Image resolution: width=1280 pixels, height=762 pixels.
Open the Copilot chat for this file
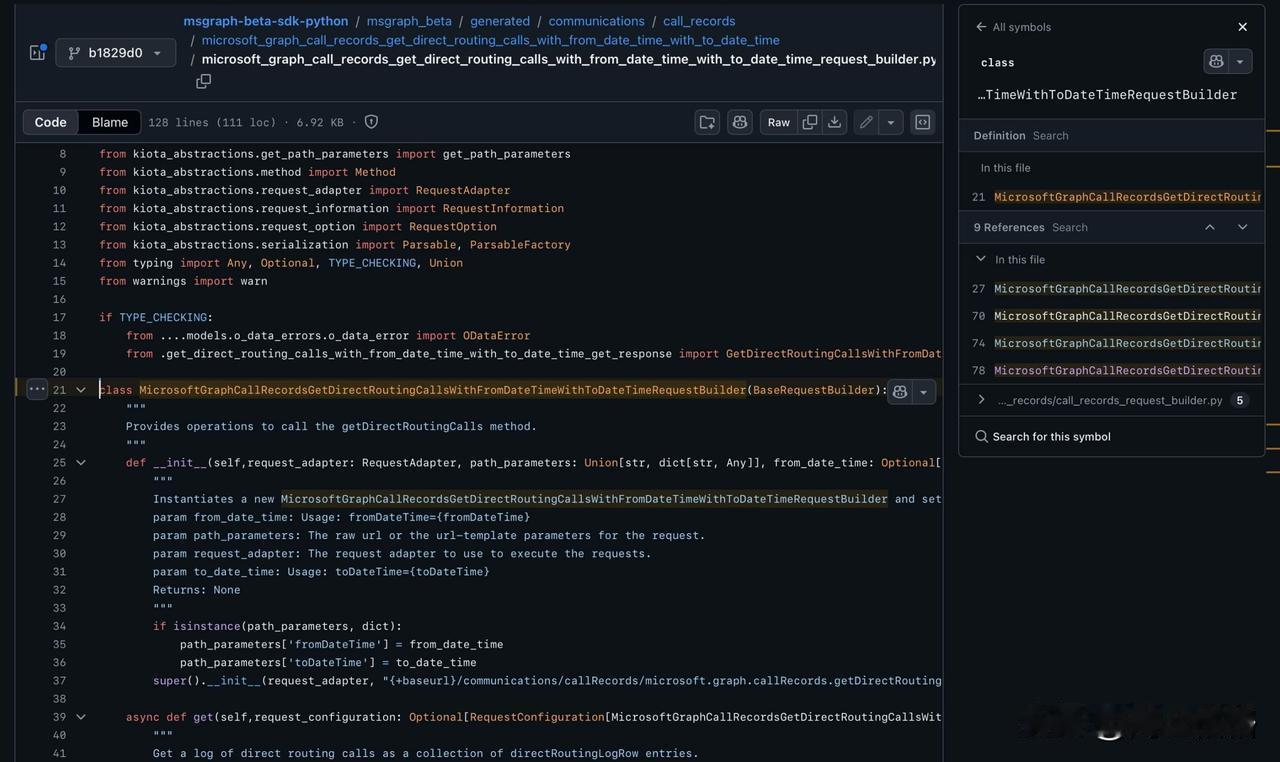[740, 122]
